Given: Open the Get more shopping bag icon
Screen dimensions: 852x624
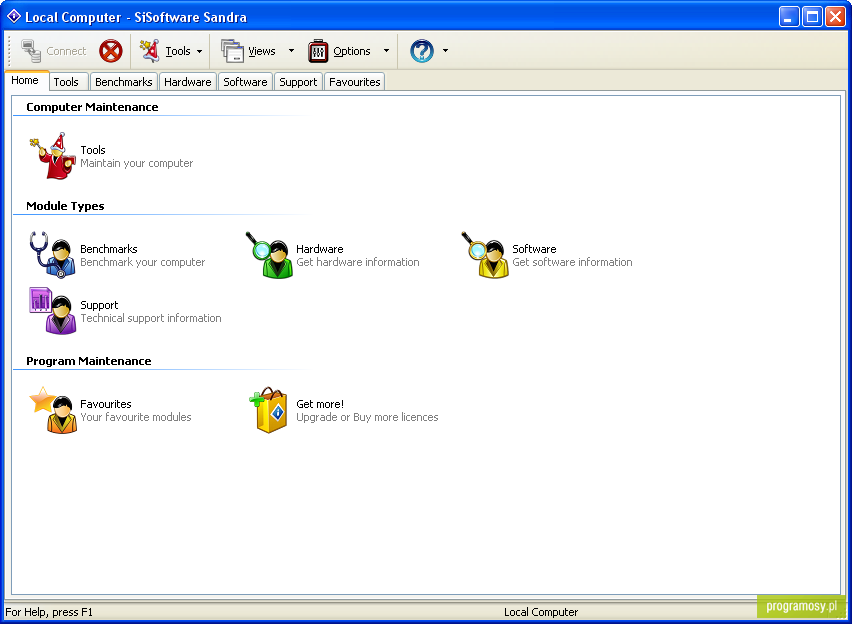Looking at the screenshot, I should pyautogui.click(x=269, y=410).
